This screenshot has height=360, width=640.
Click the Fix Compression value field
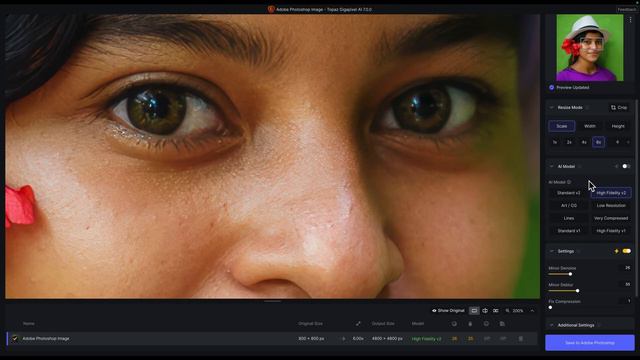coord(626,301)
